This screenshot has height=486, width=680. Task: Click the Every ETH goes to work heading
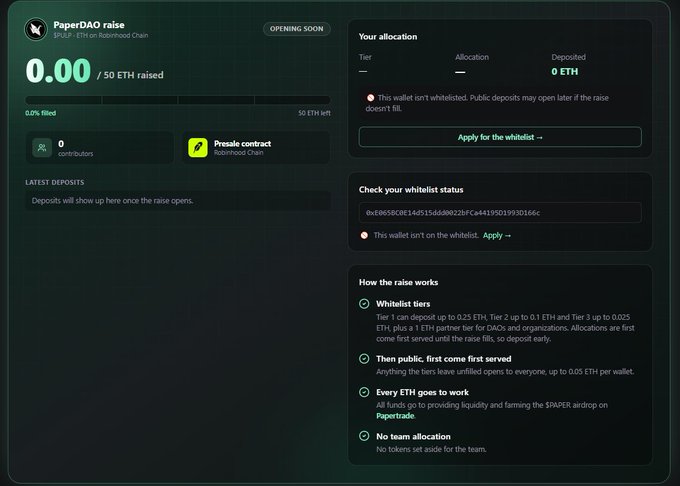(x=422, y=392)
